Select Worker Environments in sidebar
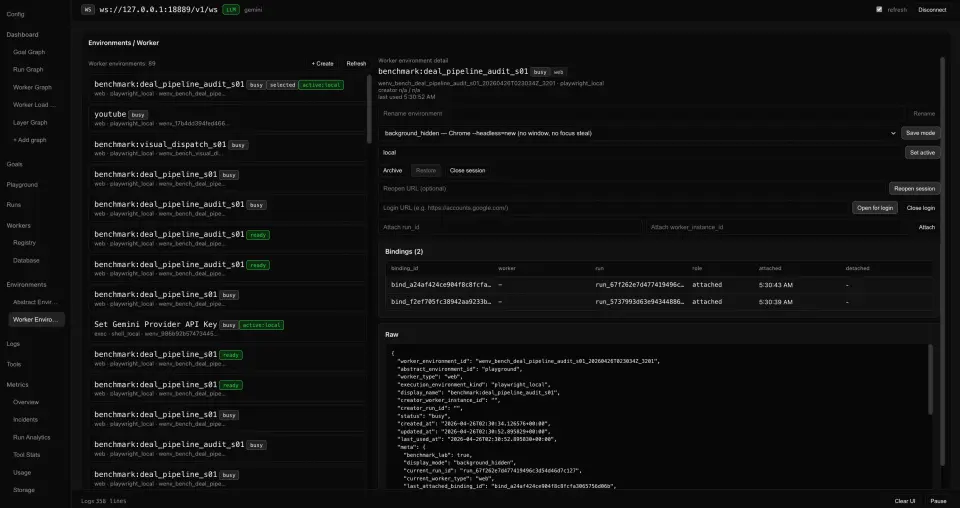960x508 pixels. (36, 319)
